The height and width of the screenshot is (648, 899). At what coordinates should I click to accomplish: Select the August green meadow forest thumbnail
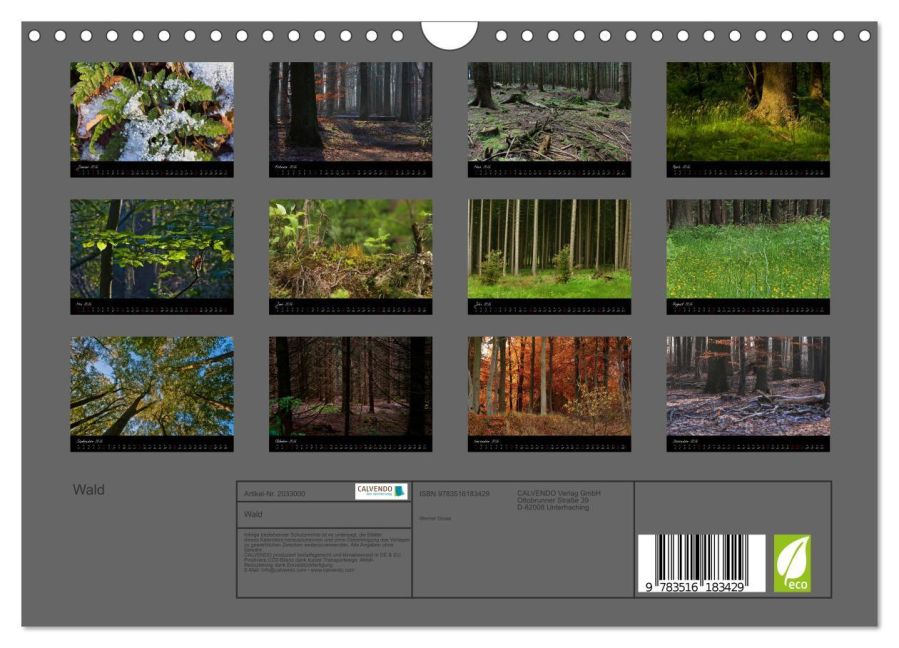[x=748, y=249]
